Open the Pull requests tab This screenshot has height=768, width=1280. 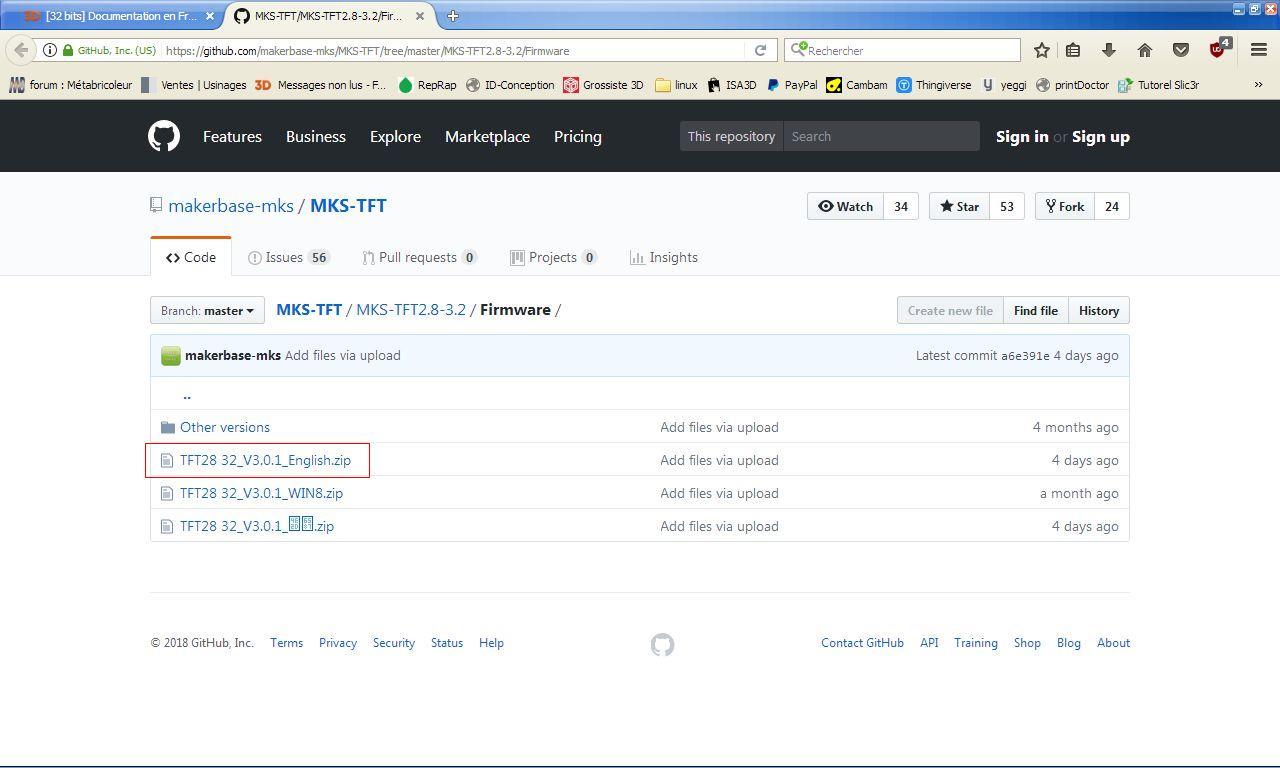tap(419, 257)
